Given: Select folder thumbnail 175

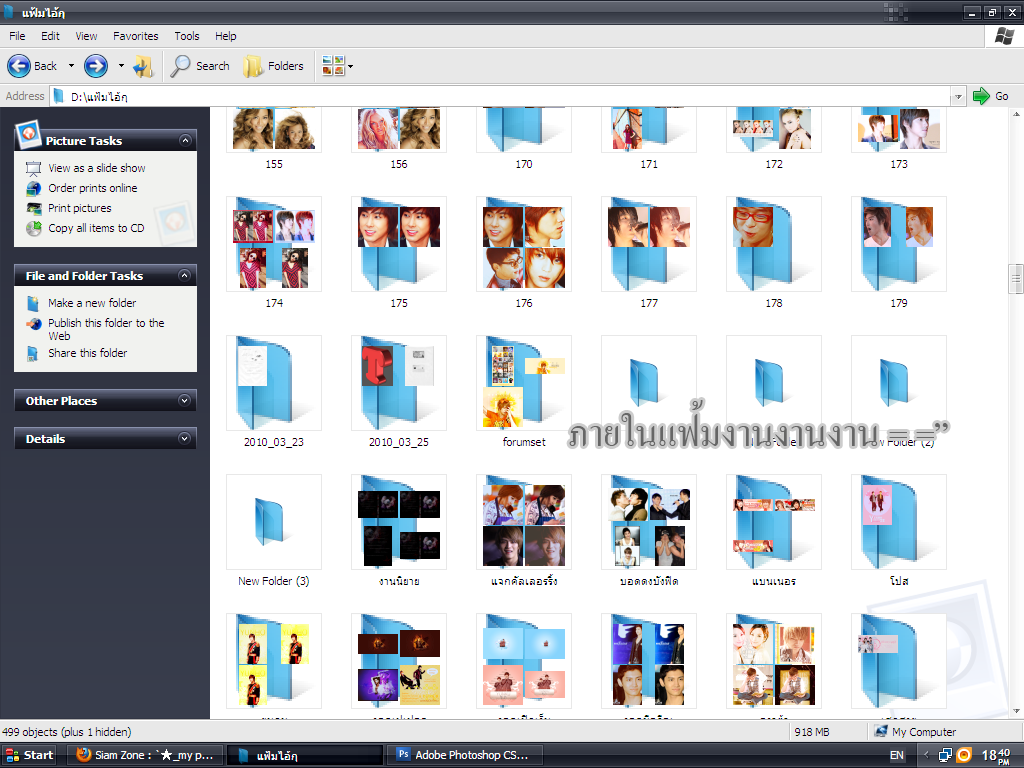Looking at the screenshot, I should [399, 244].
